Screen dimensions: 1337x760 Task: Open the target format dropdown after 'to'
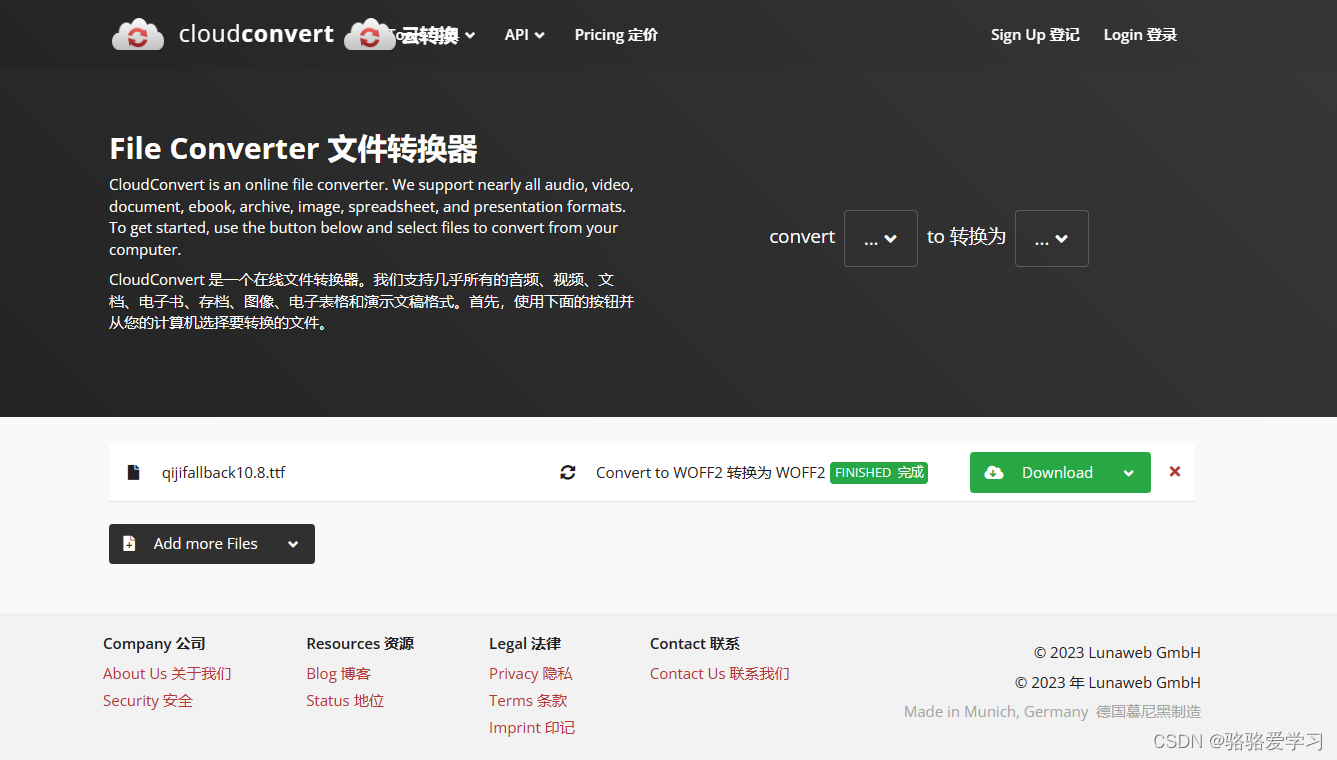(x=1052, y=238)
